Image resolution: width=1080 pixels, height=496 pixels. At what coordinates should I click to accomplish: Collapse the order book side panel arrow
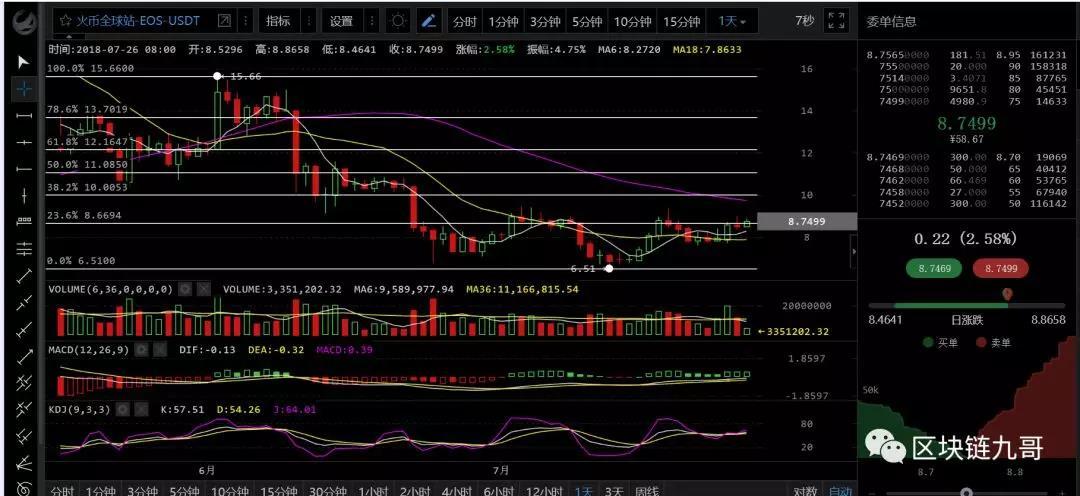click(854, 251)
